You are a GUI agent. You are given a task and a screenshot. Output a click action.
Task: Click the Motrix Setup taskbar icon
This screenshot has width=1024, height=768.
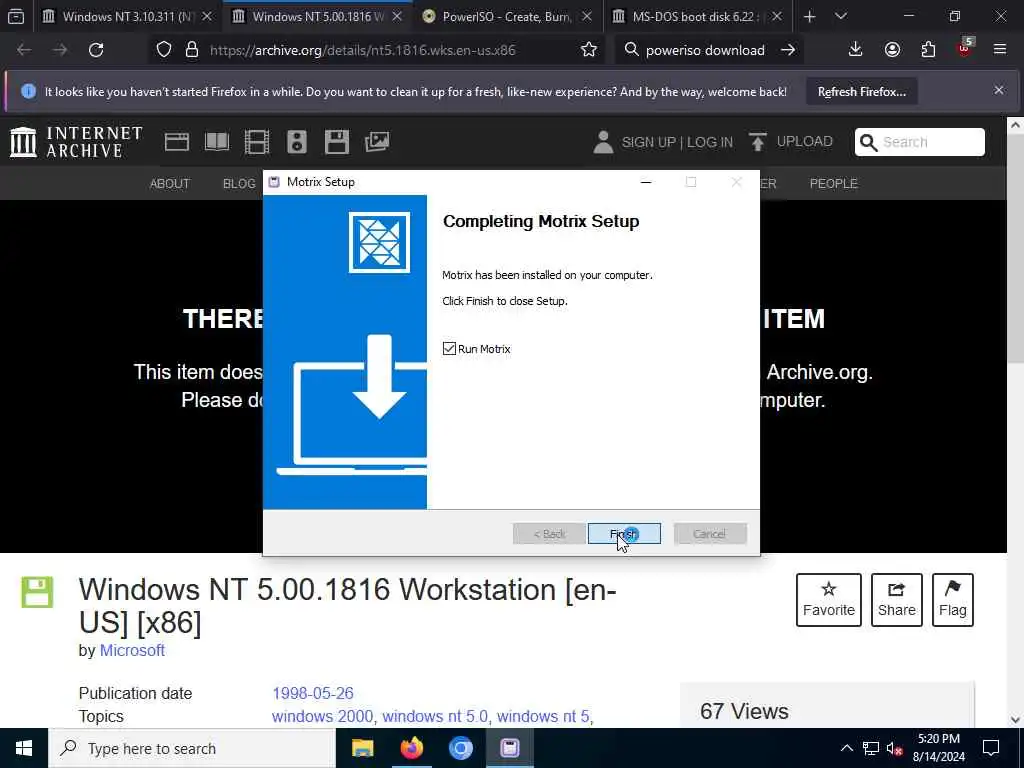pyautogui.click(x=509, y=748)
